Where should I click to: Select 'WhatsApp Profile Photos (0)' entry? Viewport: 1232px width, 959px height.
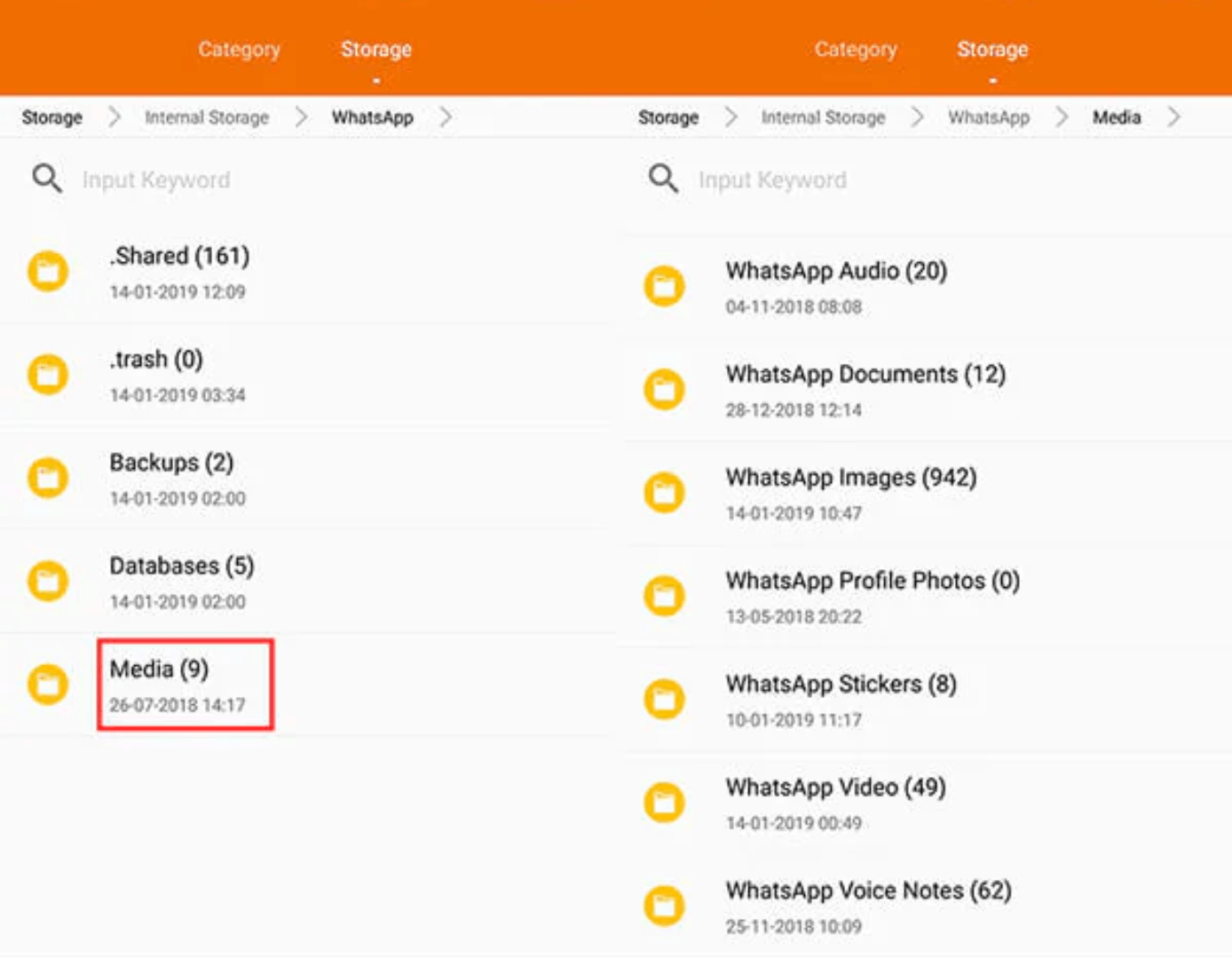873,581
